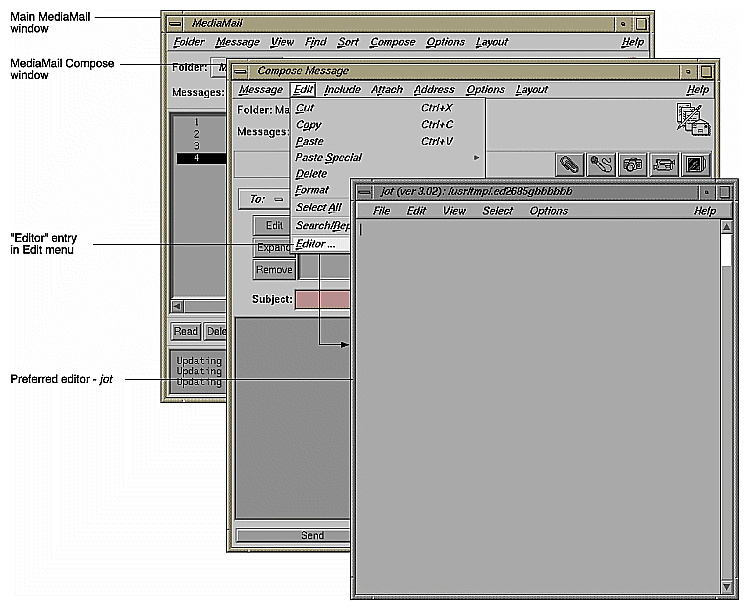749x611 pixels.
Task: Open the Edit menu in jot
Action: [416, 211]
